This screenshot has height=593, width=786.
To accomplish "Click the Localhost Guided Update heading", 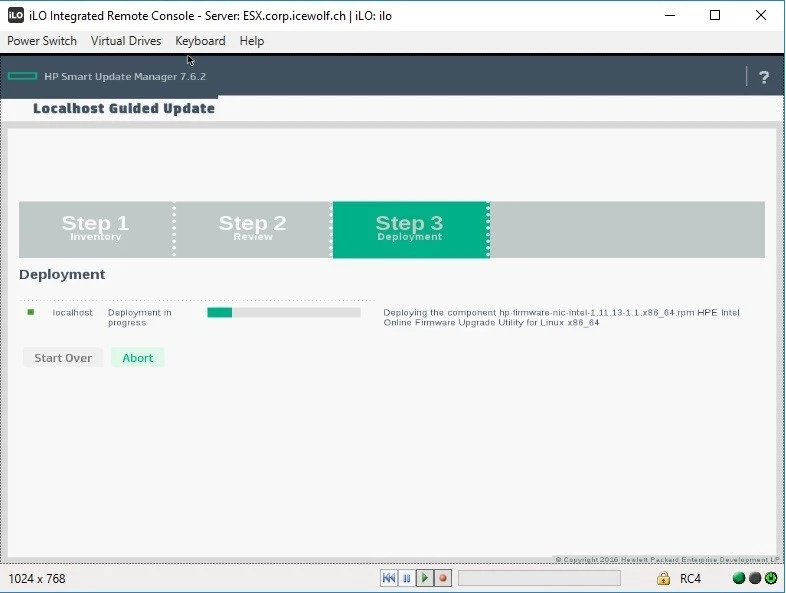I will [124, 108].
